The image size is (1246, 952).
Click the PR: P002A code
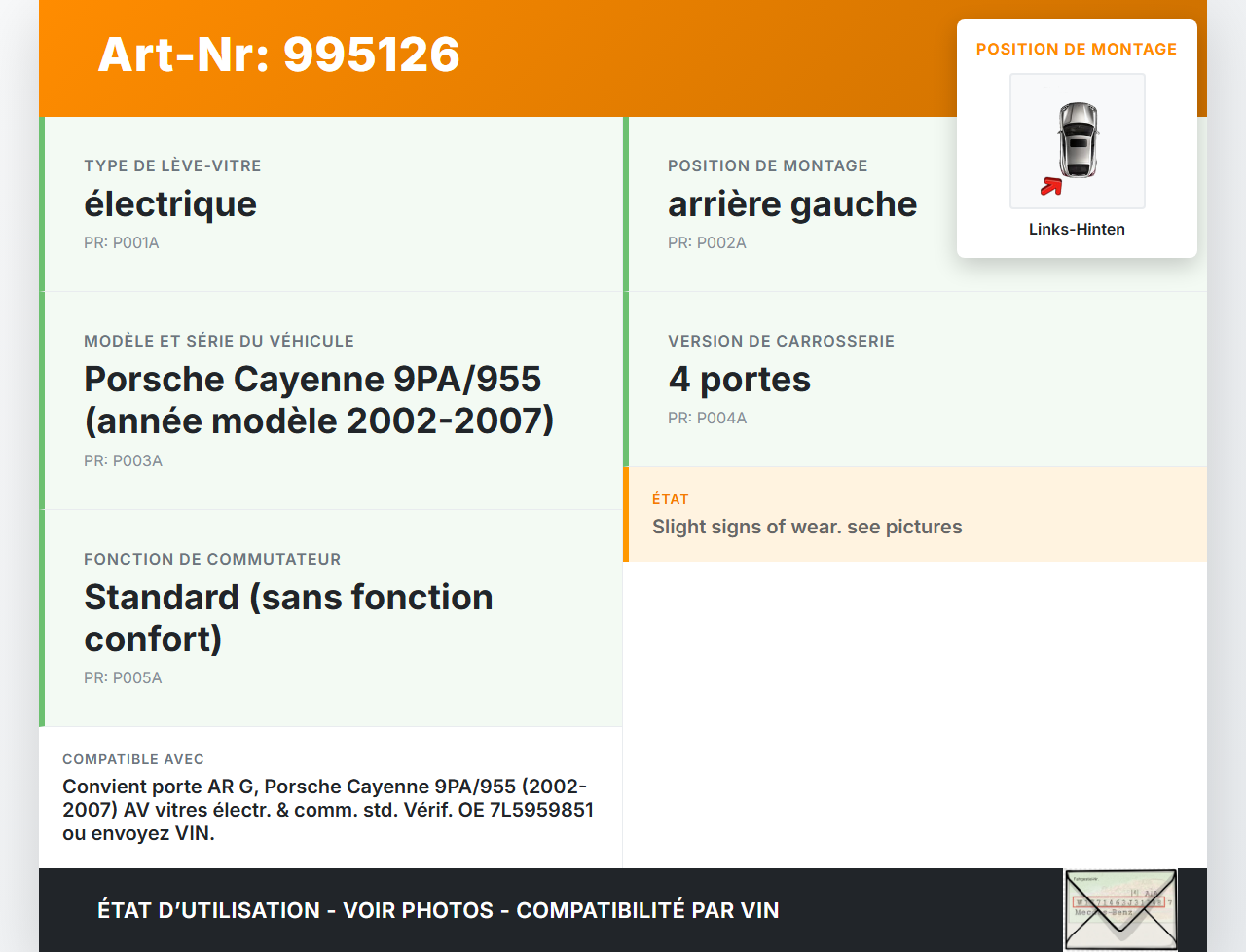(707, 243)
